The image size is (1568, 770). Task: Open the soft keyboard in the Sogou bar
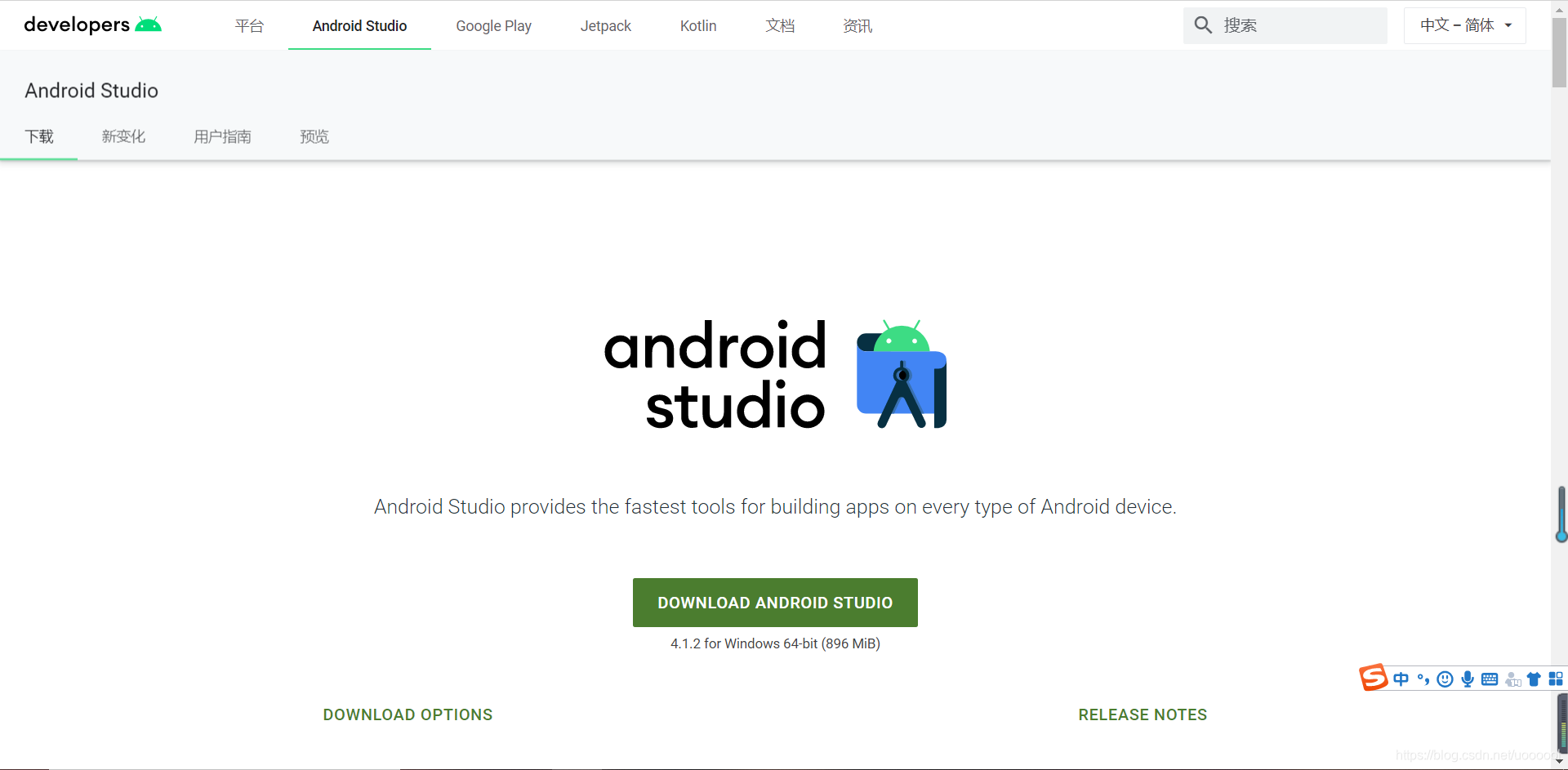coord(1490,679)
